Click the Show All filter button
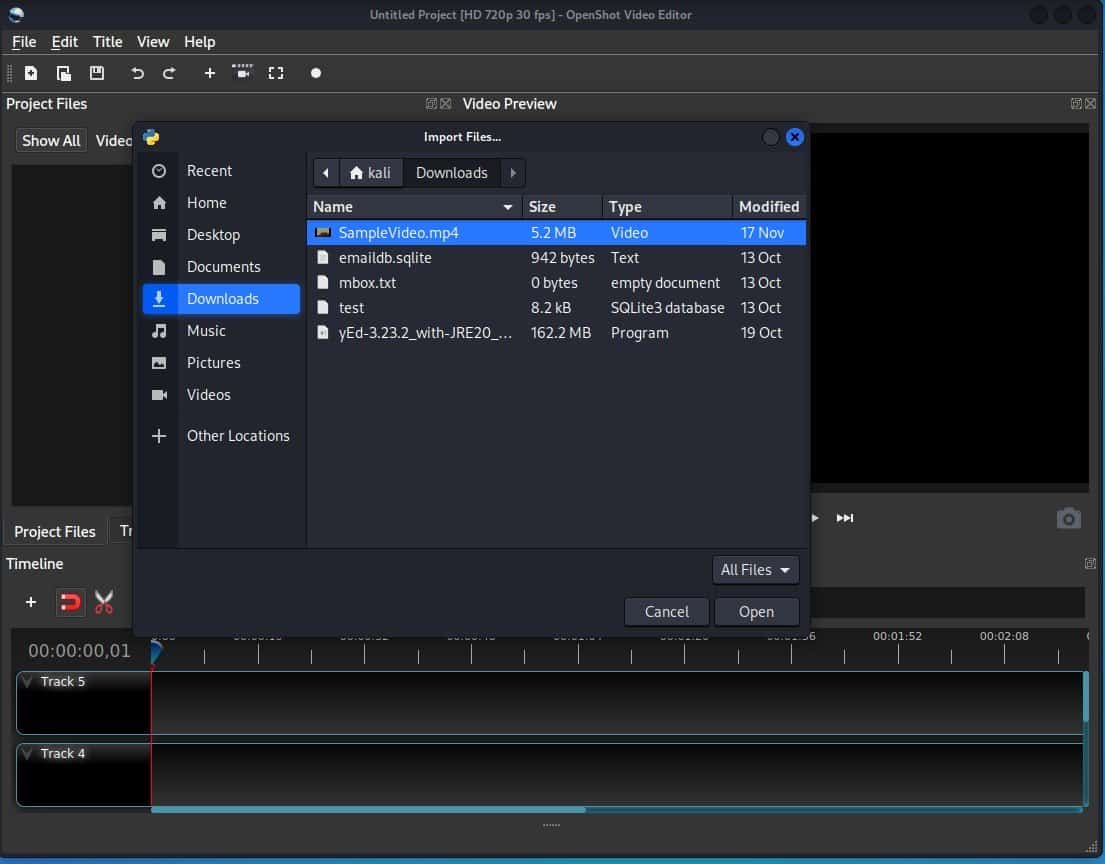The image size is (1105, 864). tap(51, 140)
